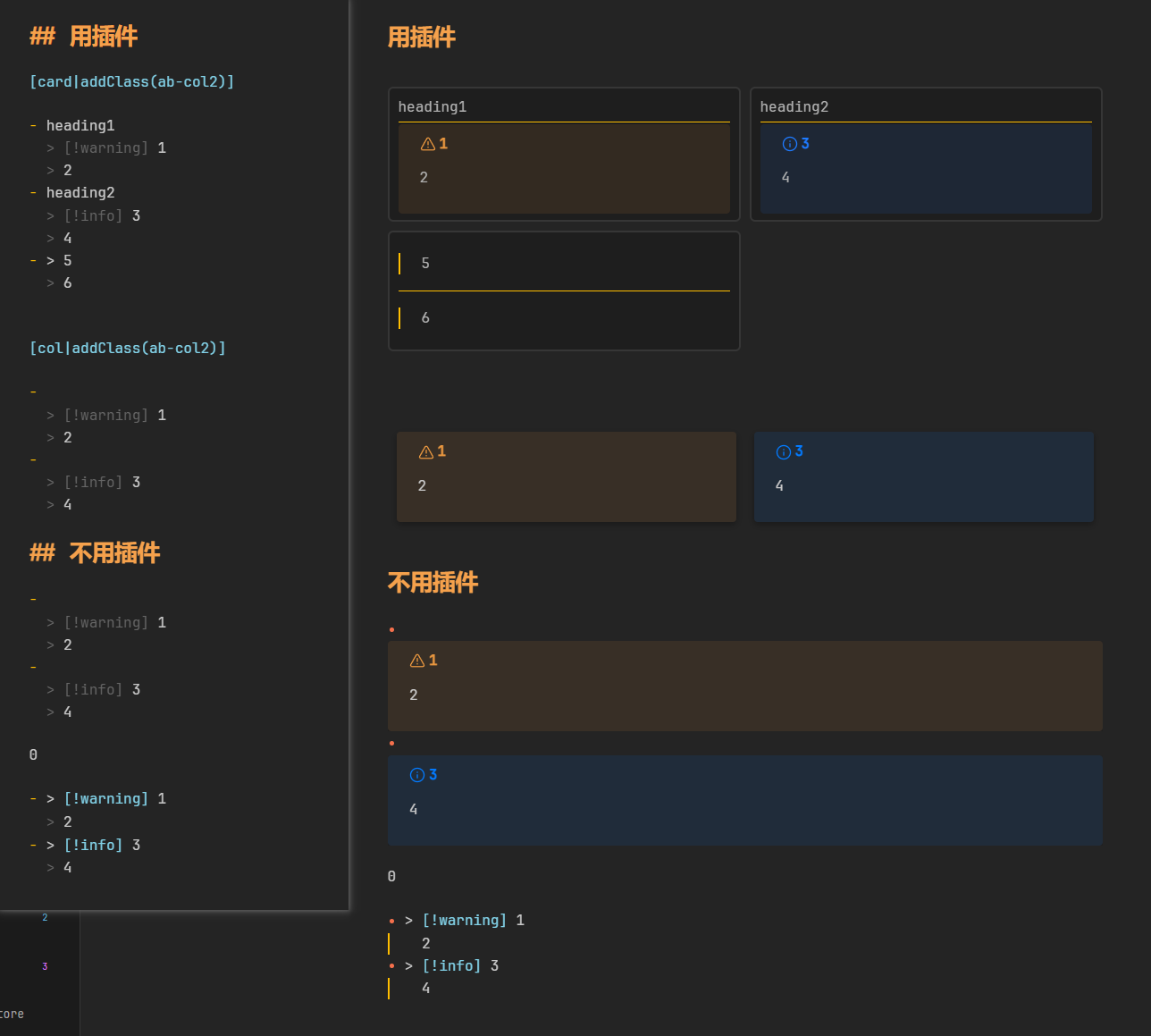Click the heading1 list item in the source pane
The image size is (1151, 1036).
click(80, 126)
